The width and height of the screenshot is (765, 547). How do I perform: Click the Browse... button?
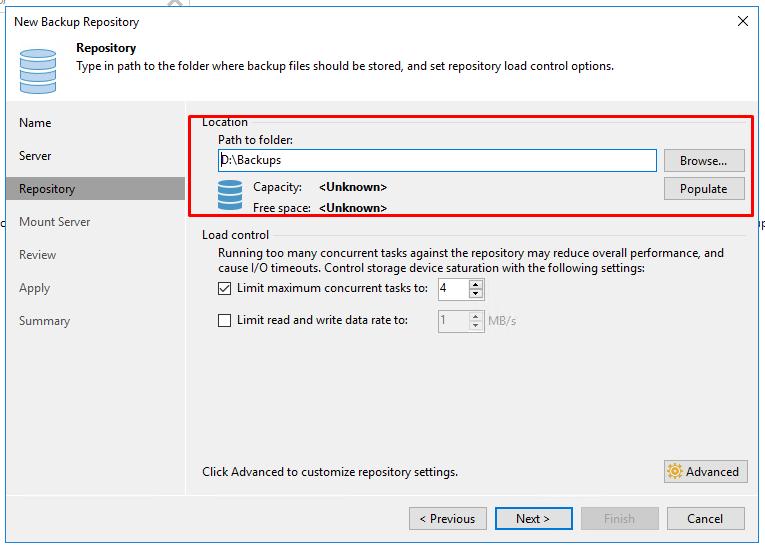point(704,161)
